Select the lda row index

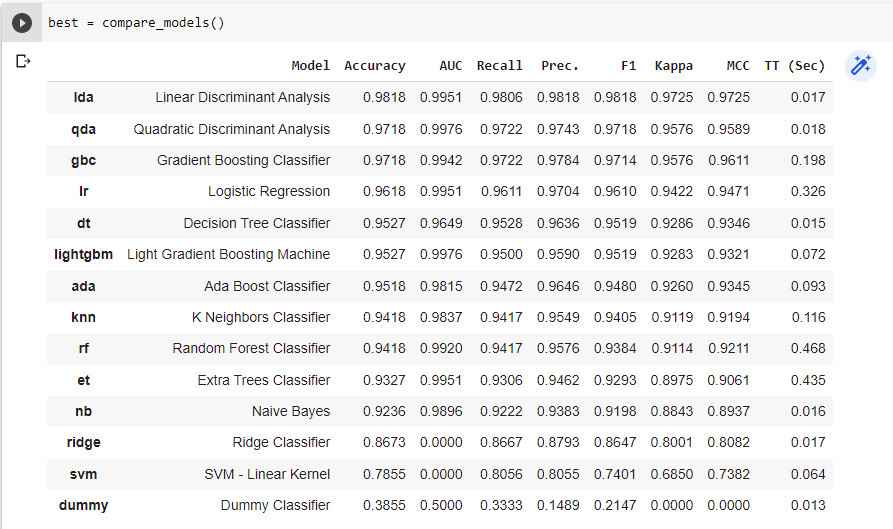(x=84, y=98)
